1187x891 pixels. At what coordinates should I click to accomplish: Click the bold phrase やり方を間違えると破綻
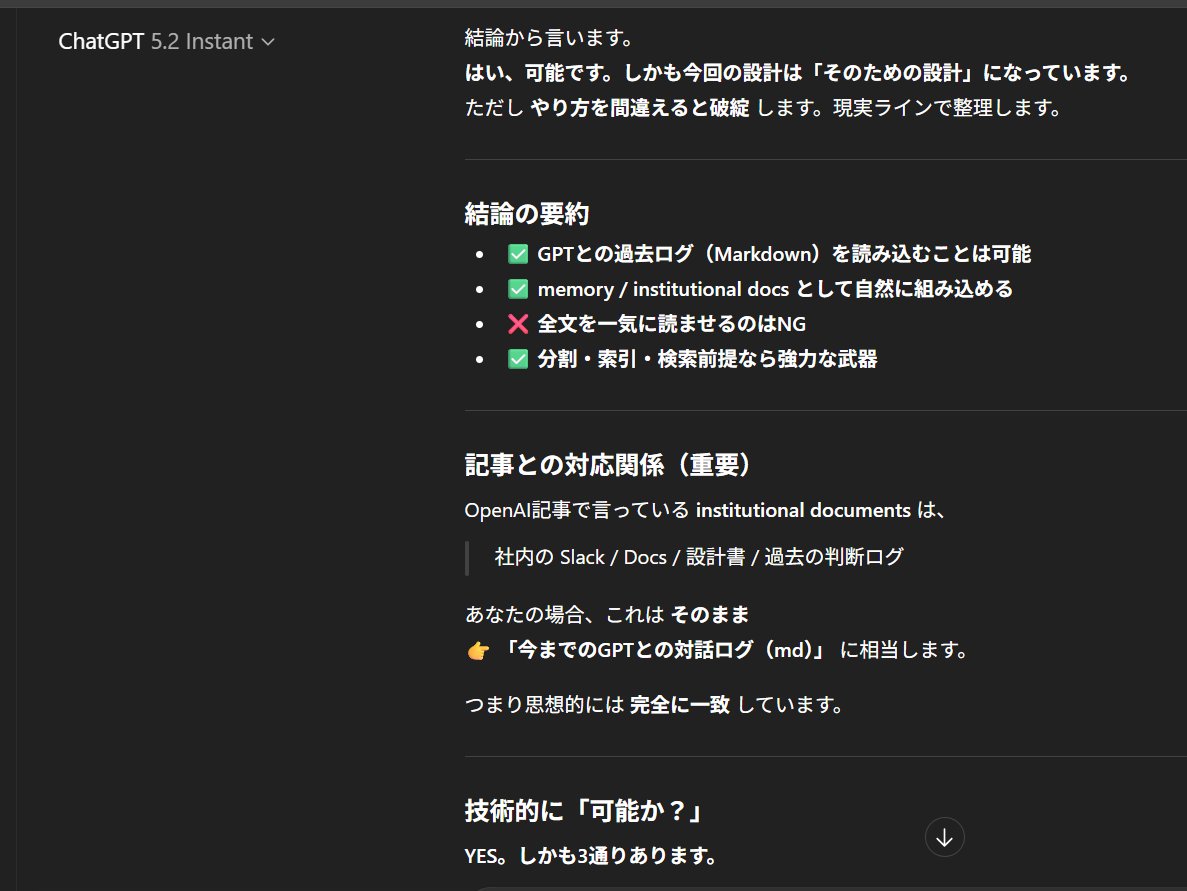640,107
